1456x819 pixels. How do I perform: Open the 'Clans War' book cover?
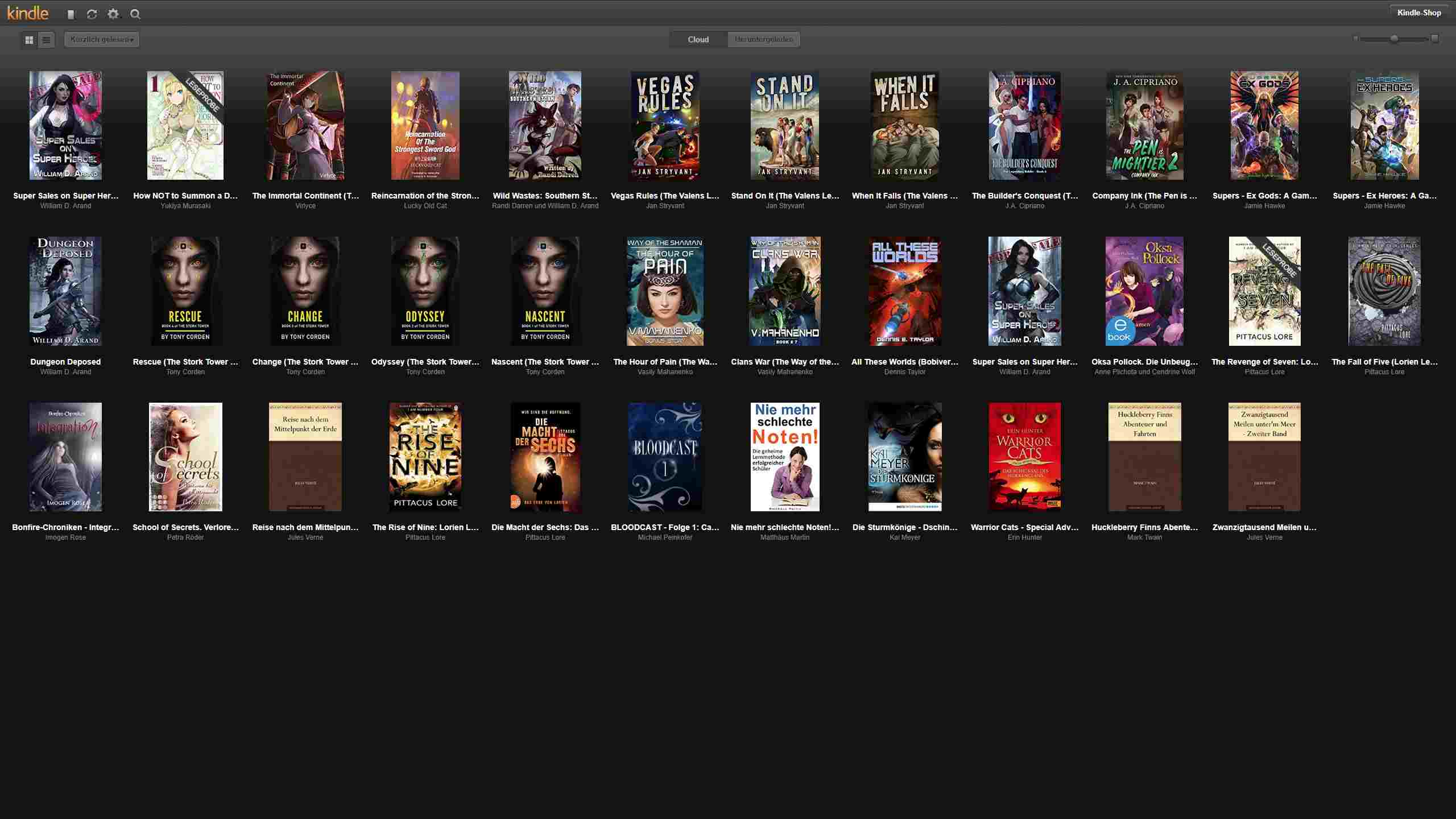click(x=785, y=291)
